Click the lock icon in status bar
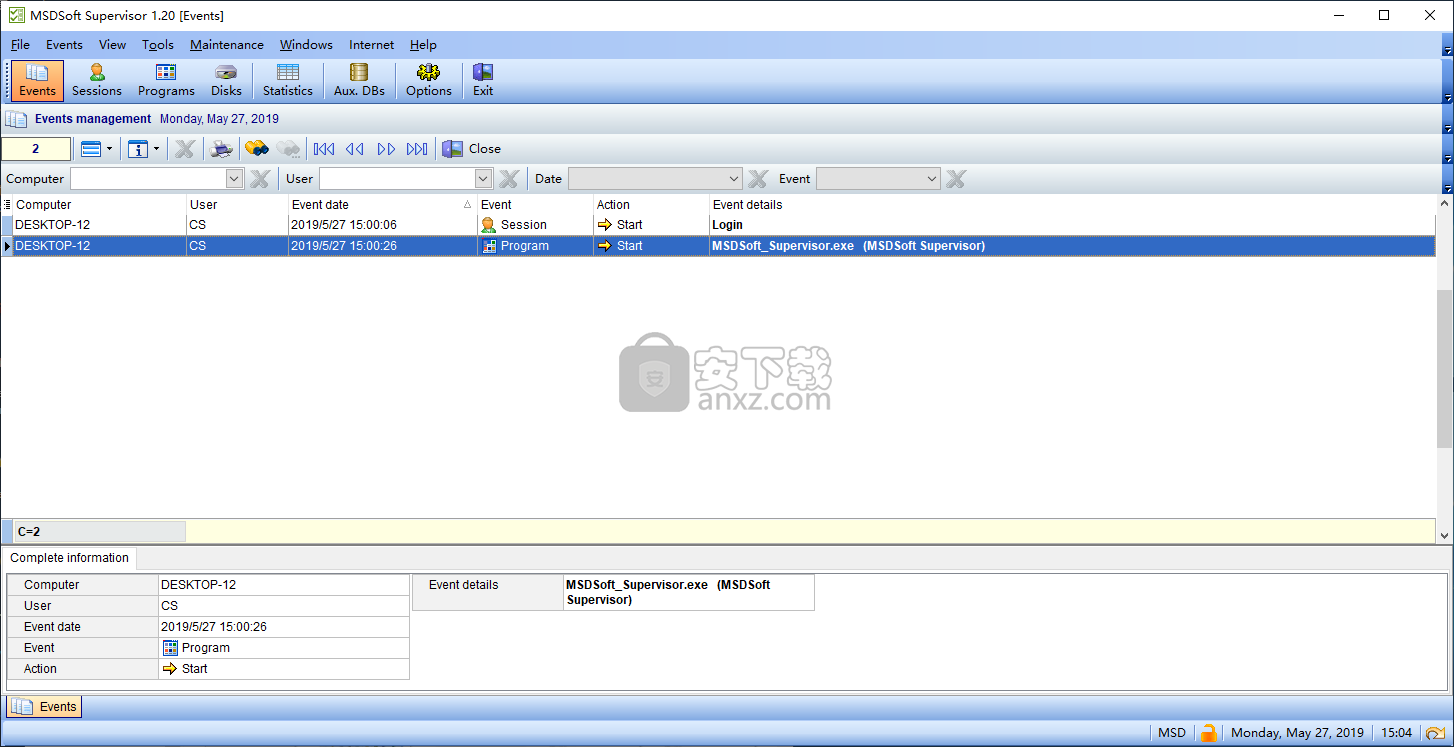The height and width of the screenshot is (747, 1454). pyautogui.click(x=1208, y=733)
